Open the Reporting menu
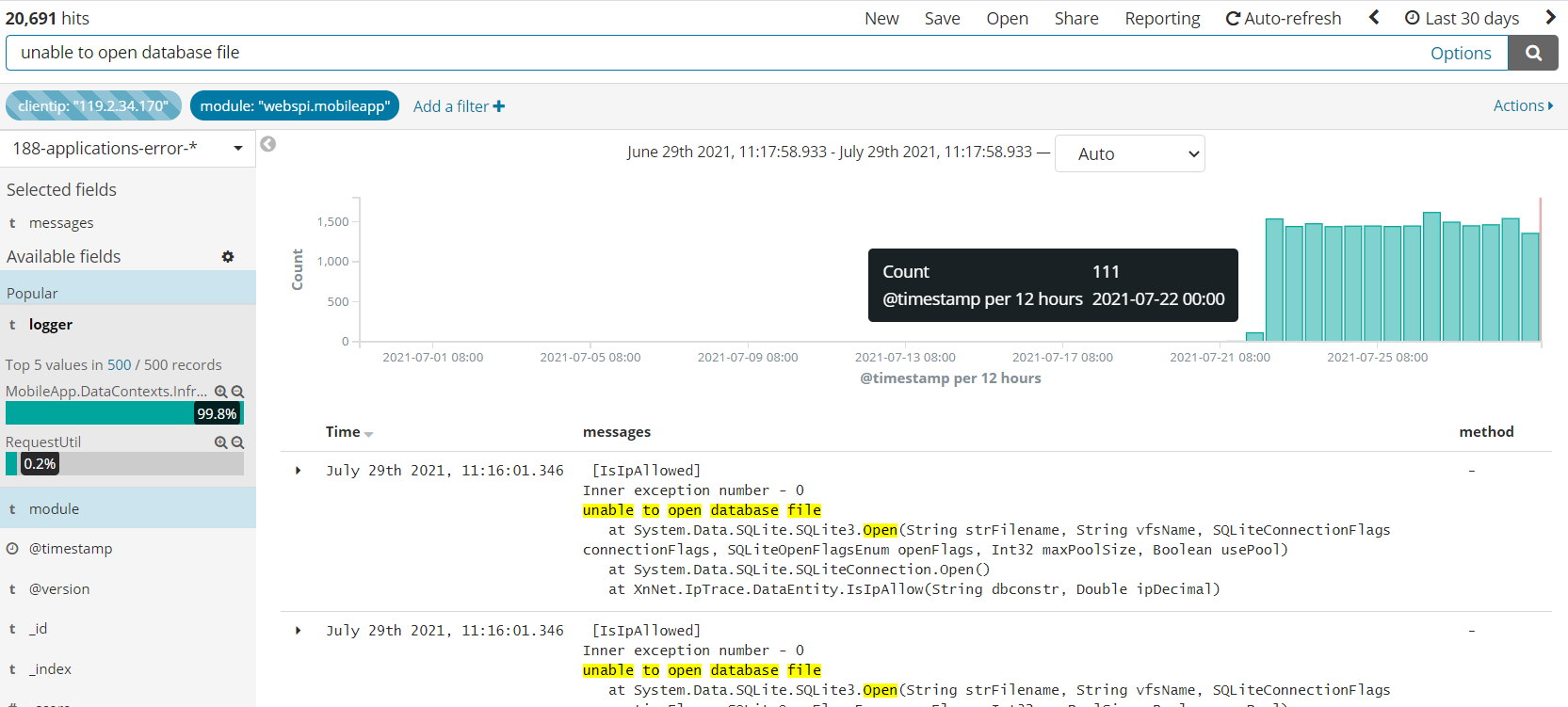The width and height of the screenshot is (1568, 707). 1162,19
